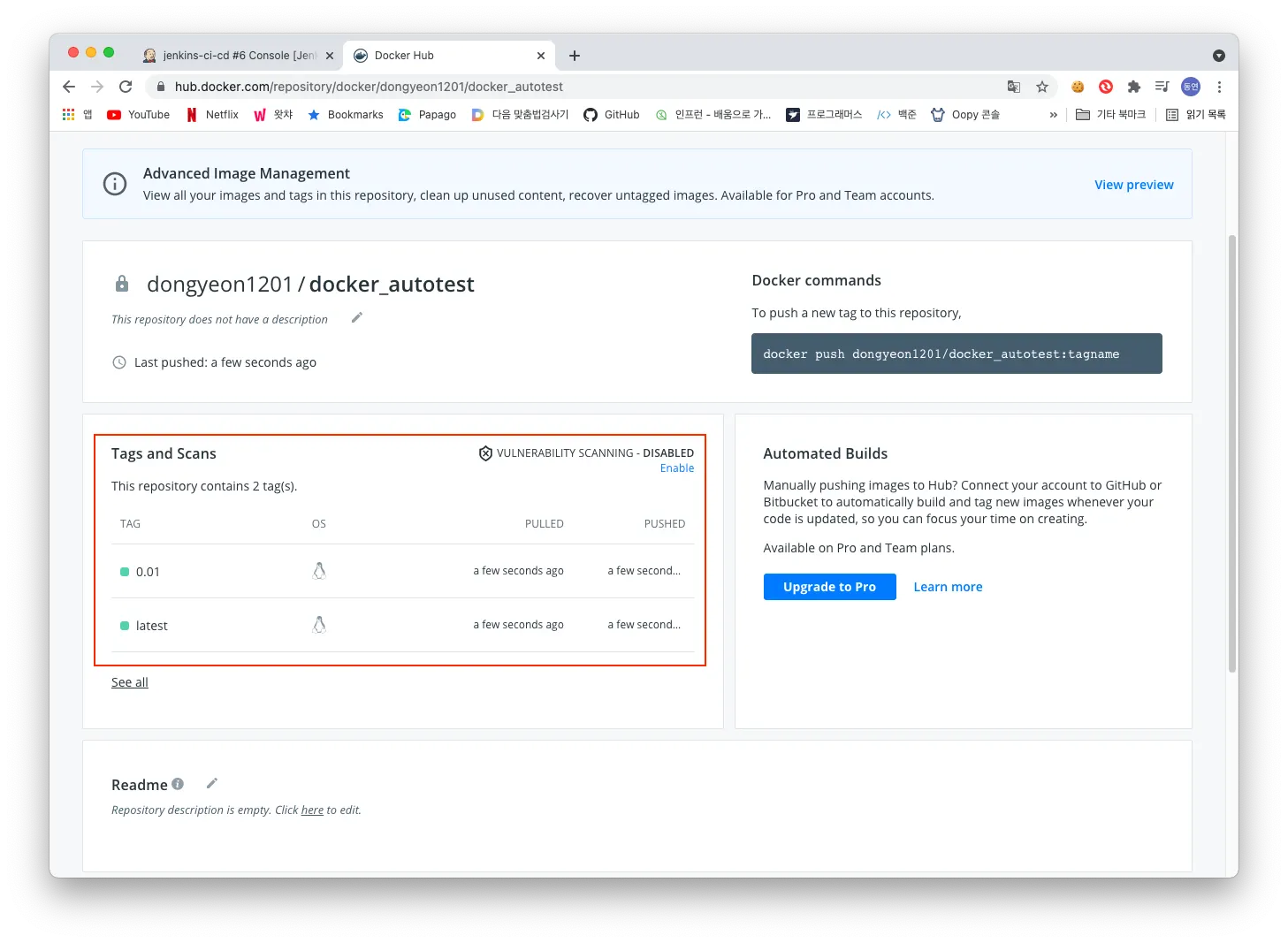Go forward using the browser arrow
This screenshot has height=943, width=1288.
point(97,87)
